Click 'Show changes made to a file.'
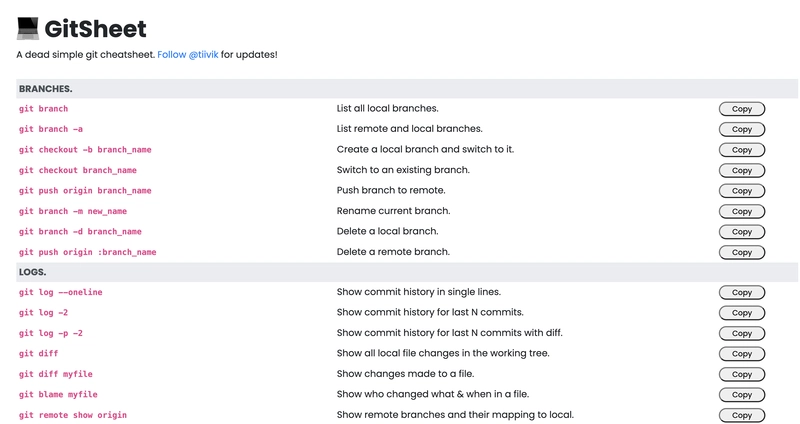This screenshot has width=800, height=424. click(405, 374)
